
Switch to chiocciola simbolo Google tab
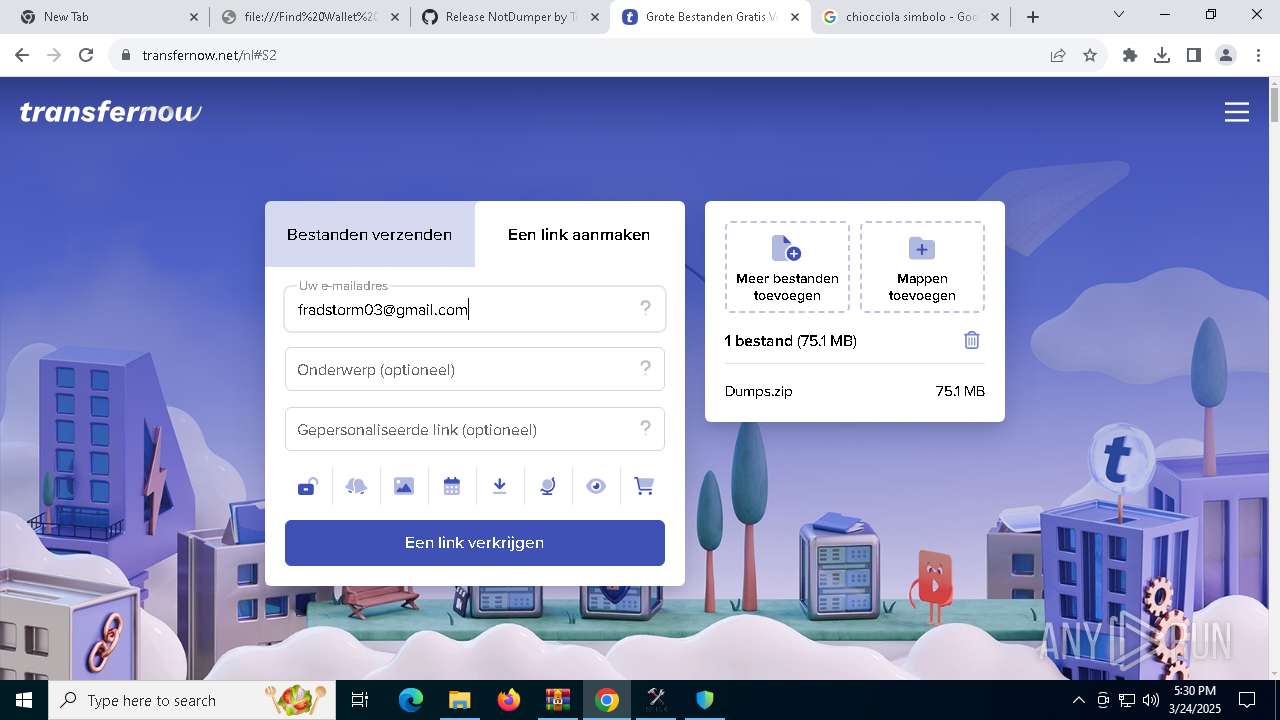(x=910, y=17)
